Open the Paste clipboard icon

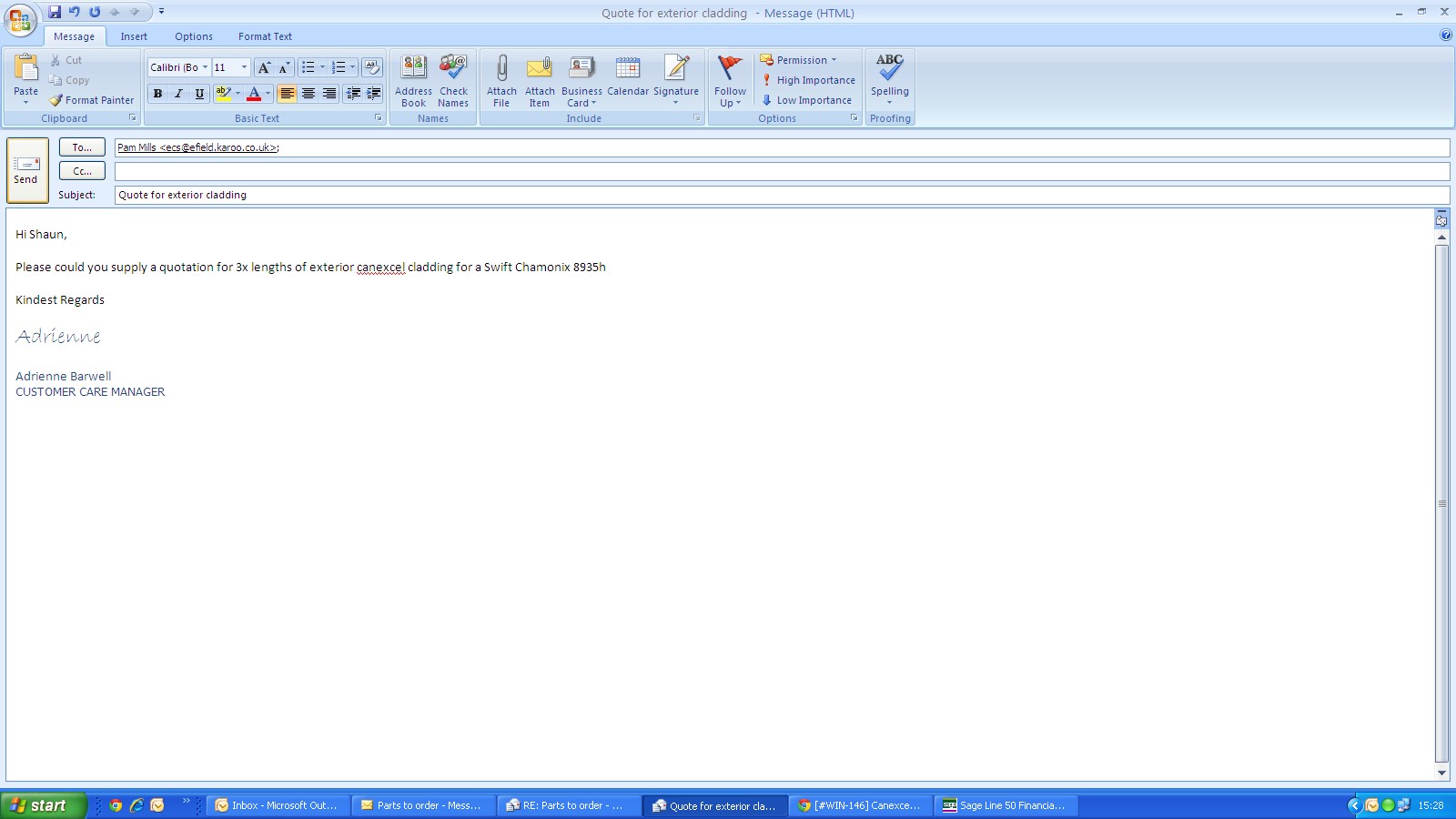click(x=26, y=68)
